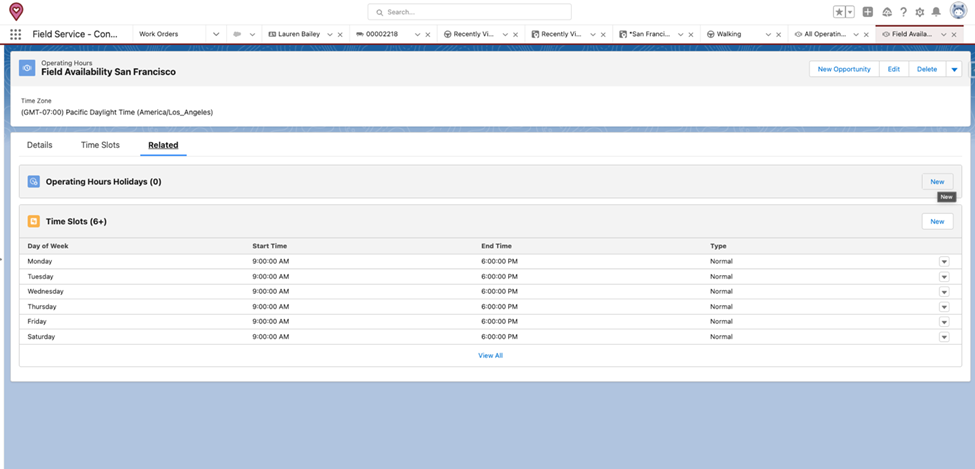Image resolution: width=975 pixels, height=469 pixels.
Task: Click the Delete button
Action: click(927, 69)
